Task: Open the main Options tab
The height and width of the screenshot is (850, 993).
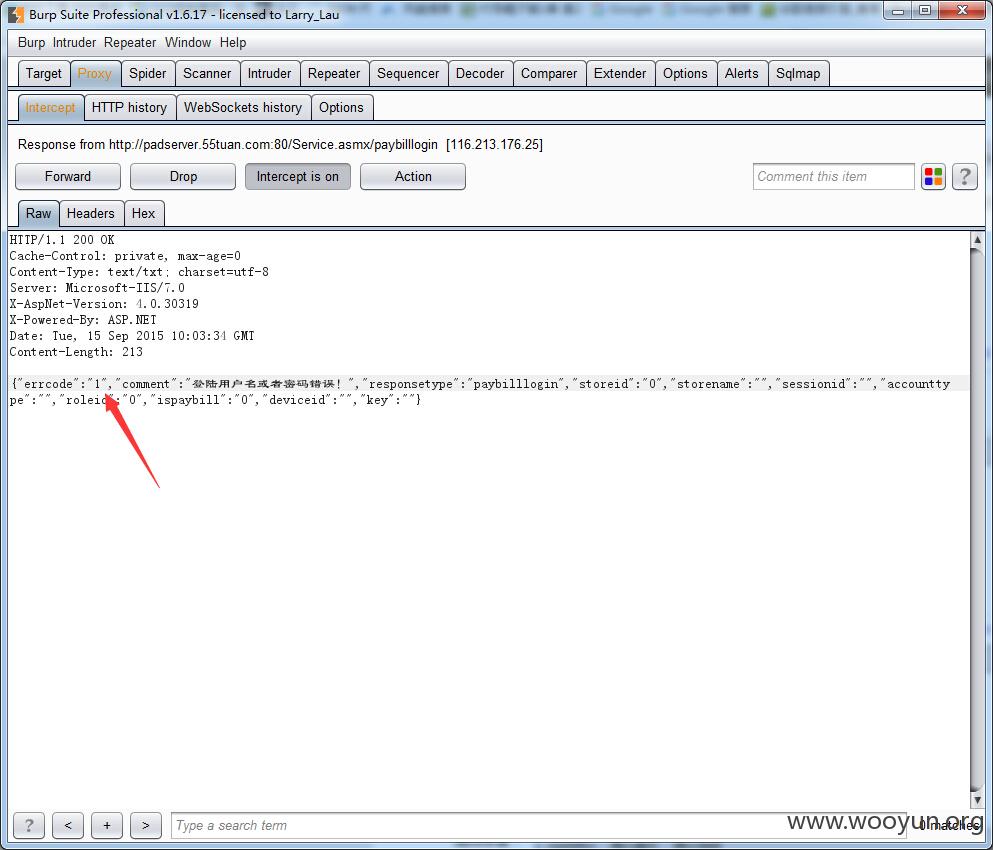Action: click(x=685, y=73)
